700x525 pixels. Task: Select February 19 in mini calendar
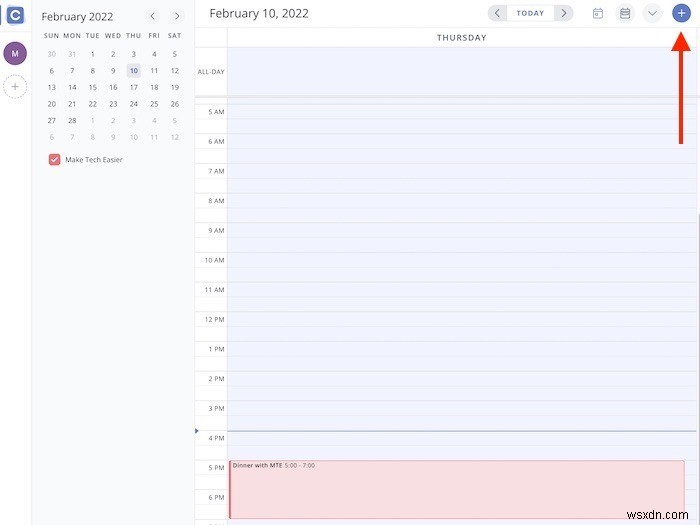(175, 87)
